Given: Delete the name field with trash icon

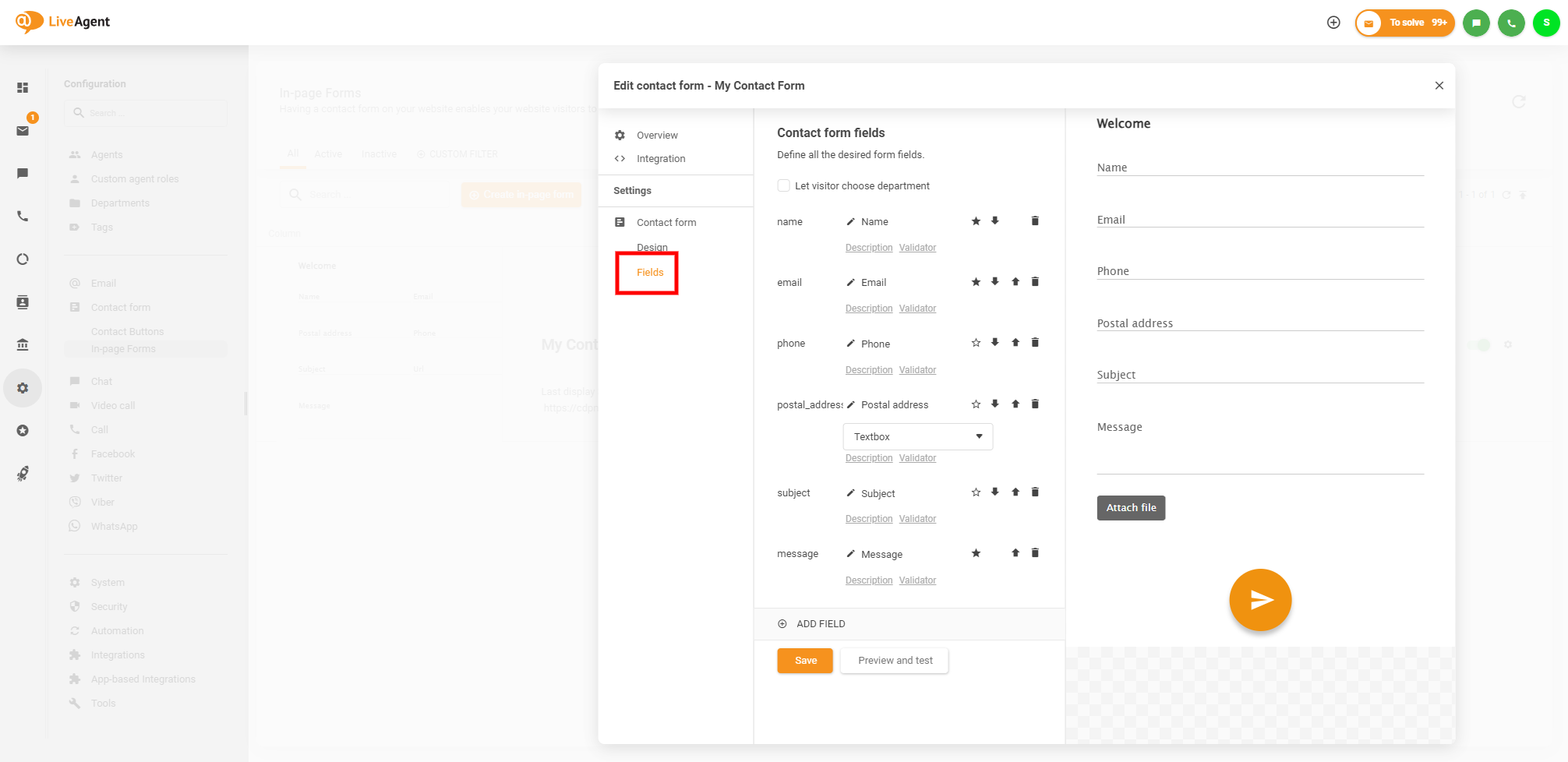Looking at the screenshot, I should click(x=1035, y=221).
